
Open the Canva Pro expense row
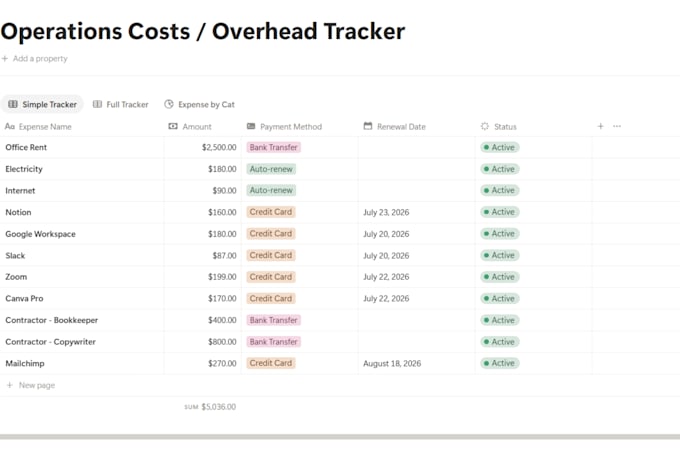click(x=24, y=298)
